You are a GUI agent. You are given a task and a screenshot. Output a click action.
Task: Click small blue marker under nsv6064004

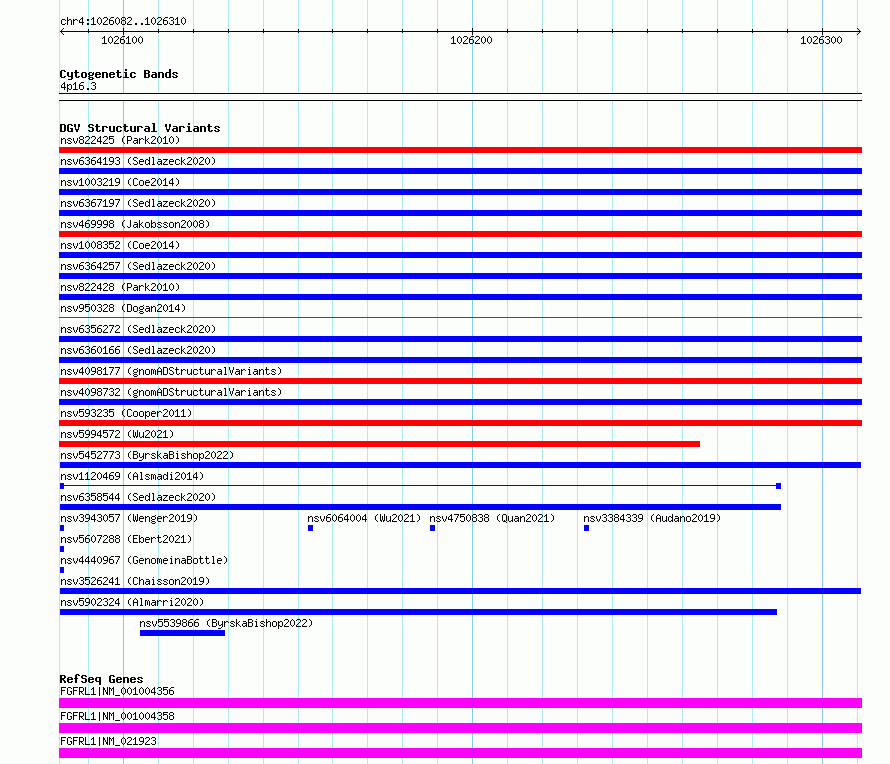click(310, 528)
